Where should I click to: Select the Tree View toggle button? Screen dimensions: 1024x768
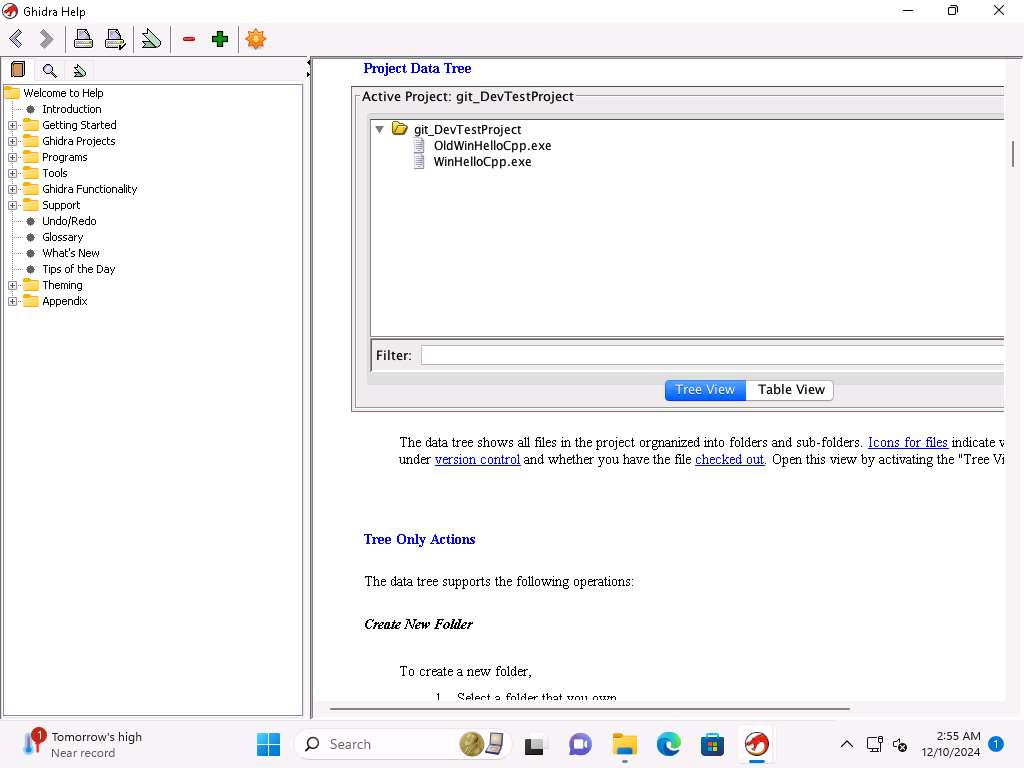coord(705,390)
